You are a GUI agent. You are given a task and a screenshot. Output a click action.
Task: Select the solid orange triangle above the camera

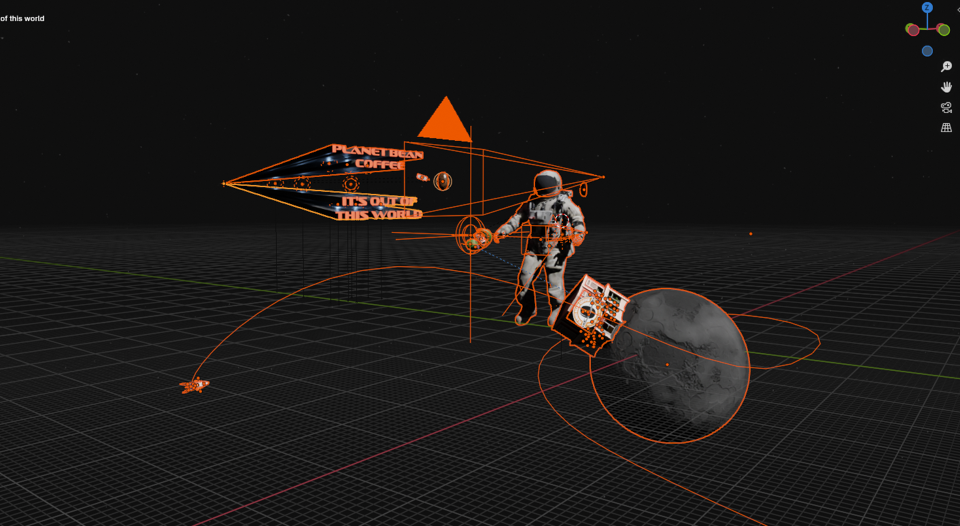coord(445,119)
